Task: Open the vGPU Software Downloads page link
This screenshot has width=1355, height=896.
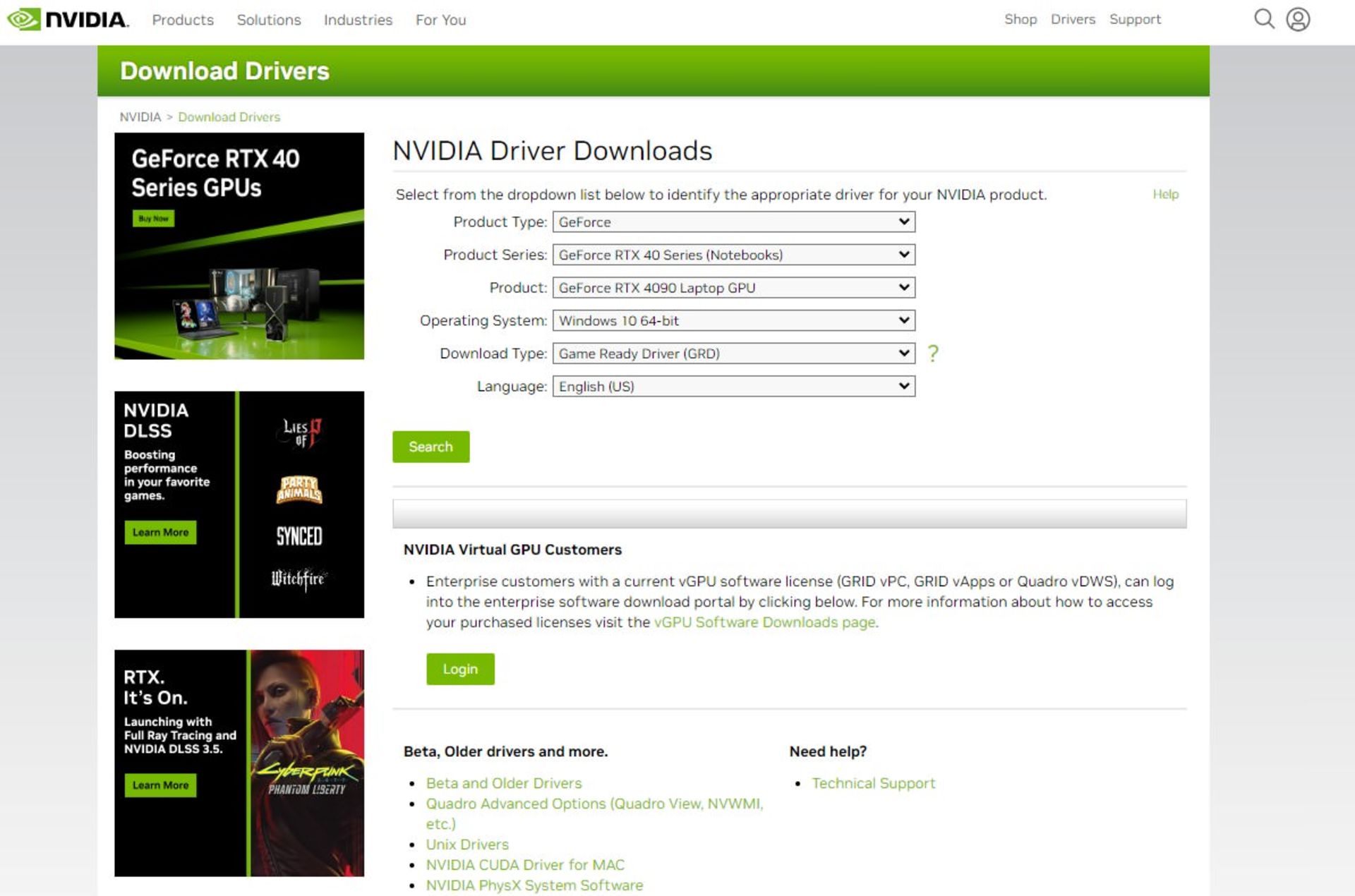Action: (765, 622)
